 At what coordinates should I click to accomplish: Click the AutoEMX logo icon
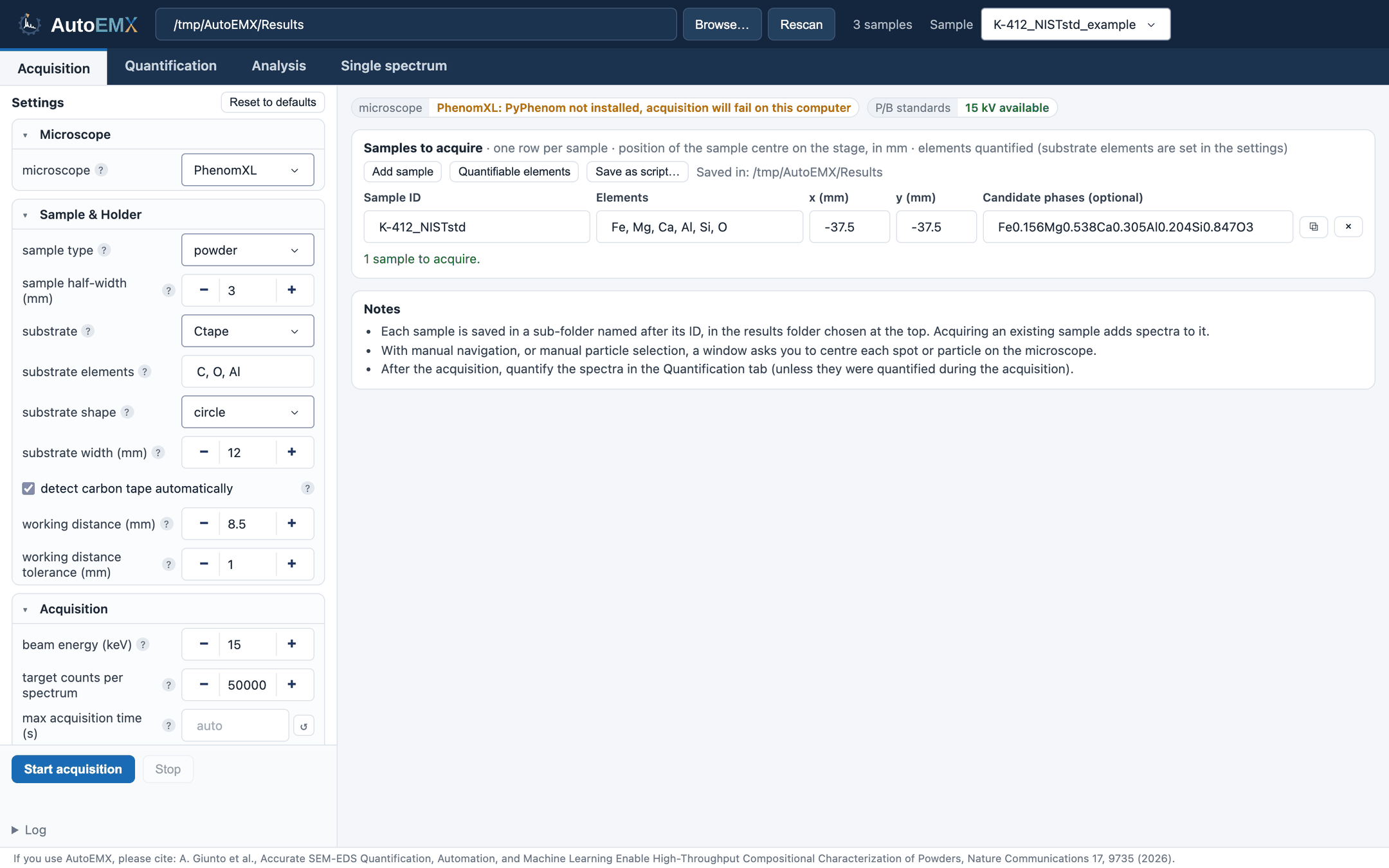coord(29,24)
